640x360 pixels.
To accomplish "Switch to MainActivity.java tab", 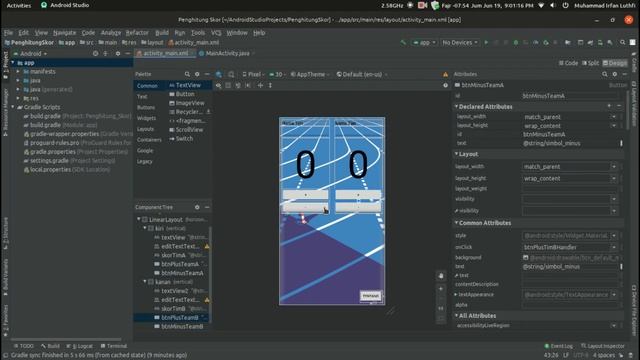I will [x=227, y=53].
